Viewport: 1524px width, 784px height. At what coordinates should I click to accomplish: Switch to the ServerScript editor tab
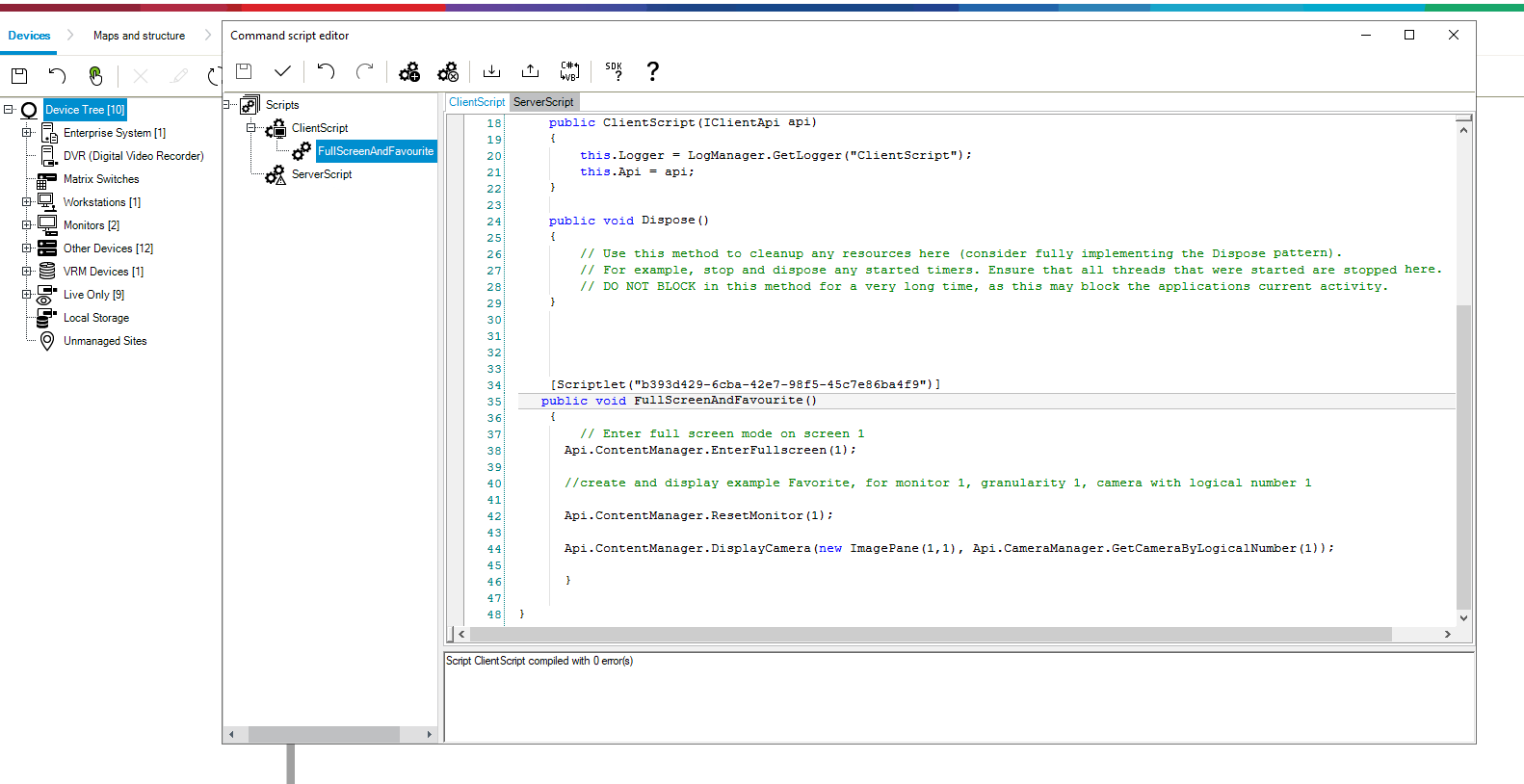[x=543, y=102]
